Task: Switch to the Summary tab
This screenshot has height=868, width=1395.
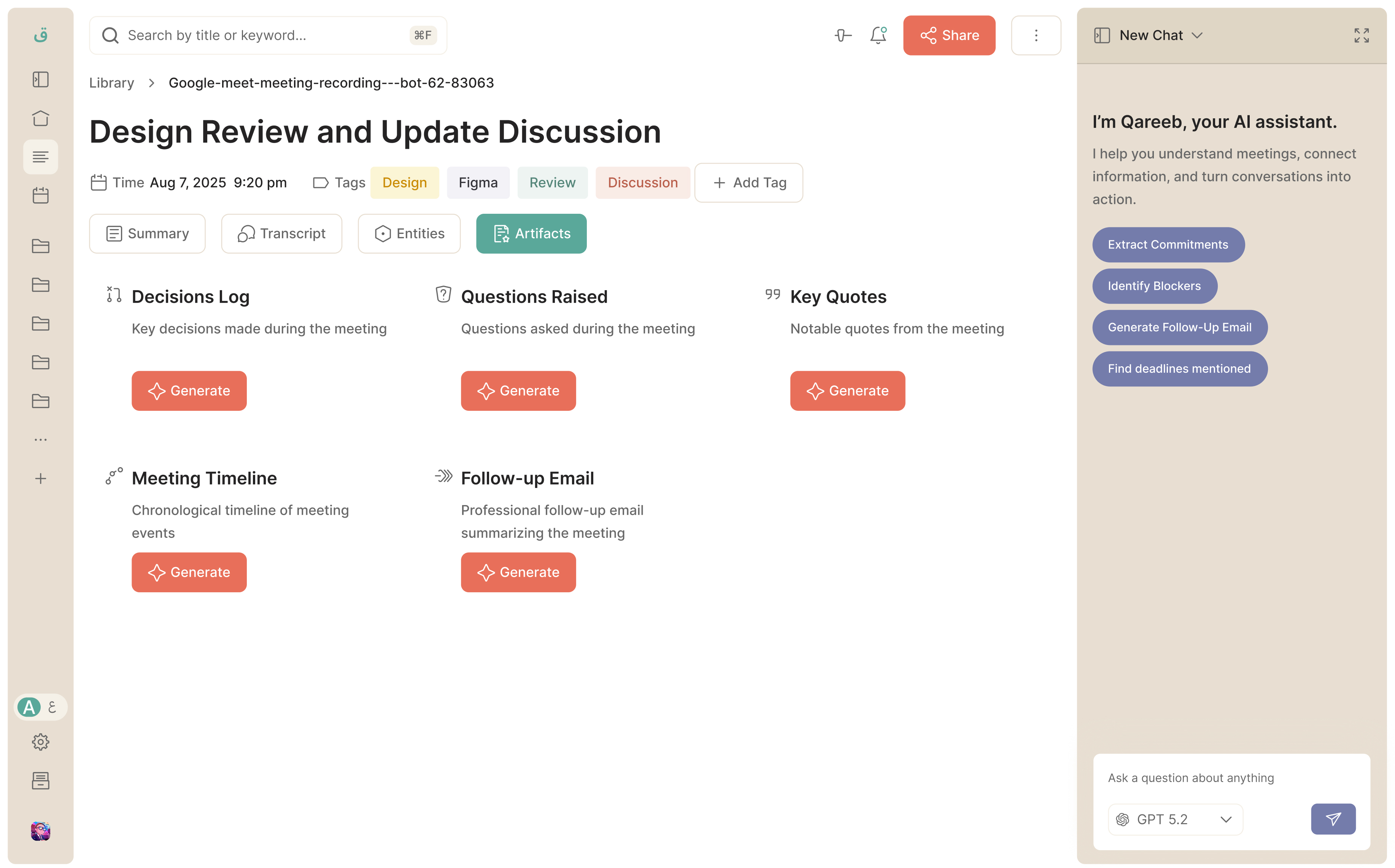Action: 148,234
